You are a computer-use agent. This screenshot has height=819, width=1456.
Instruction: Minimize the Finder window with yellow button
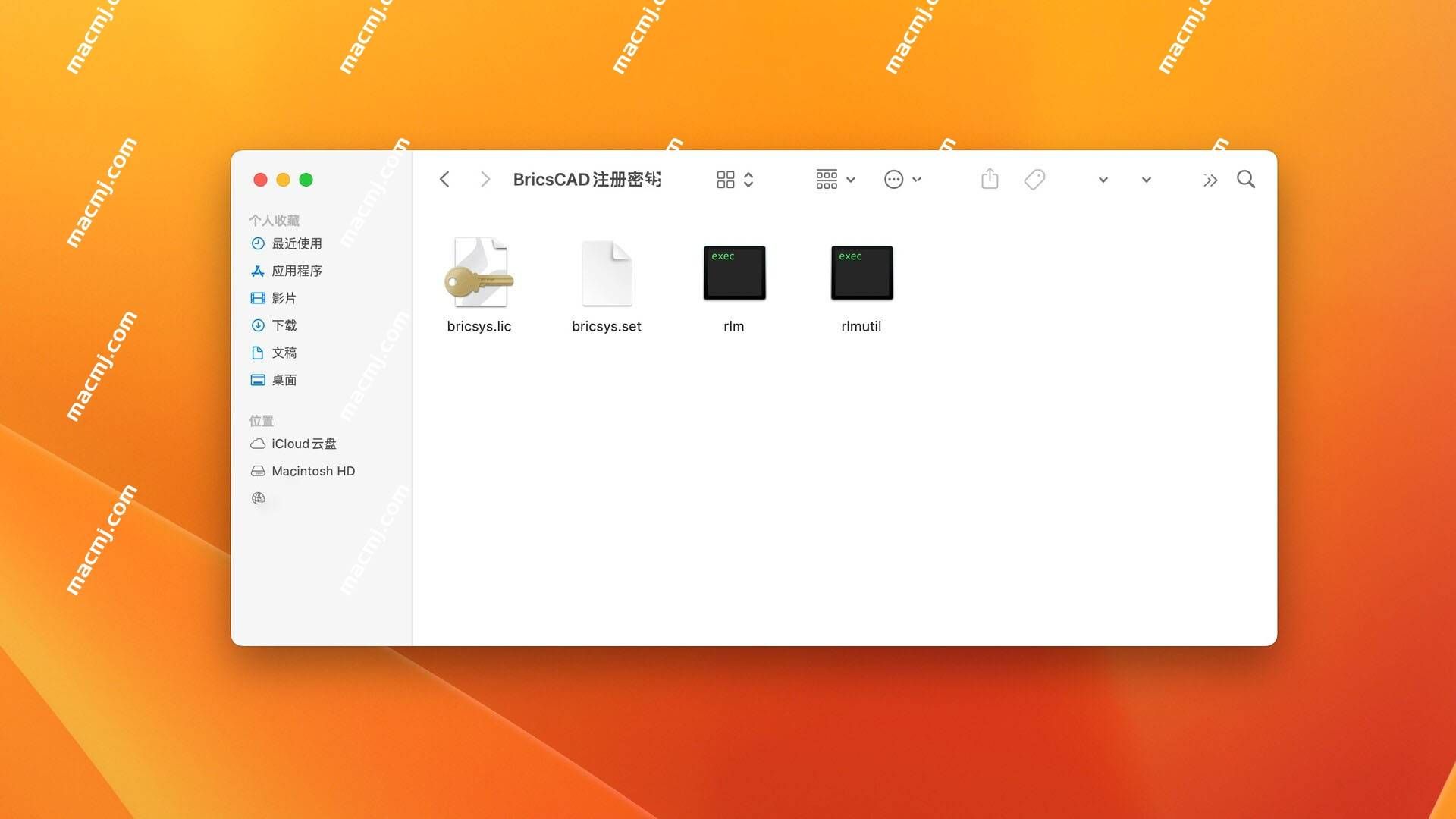click(x=283, y=180)
